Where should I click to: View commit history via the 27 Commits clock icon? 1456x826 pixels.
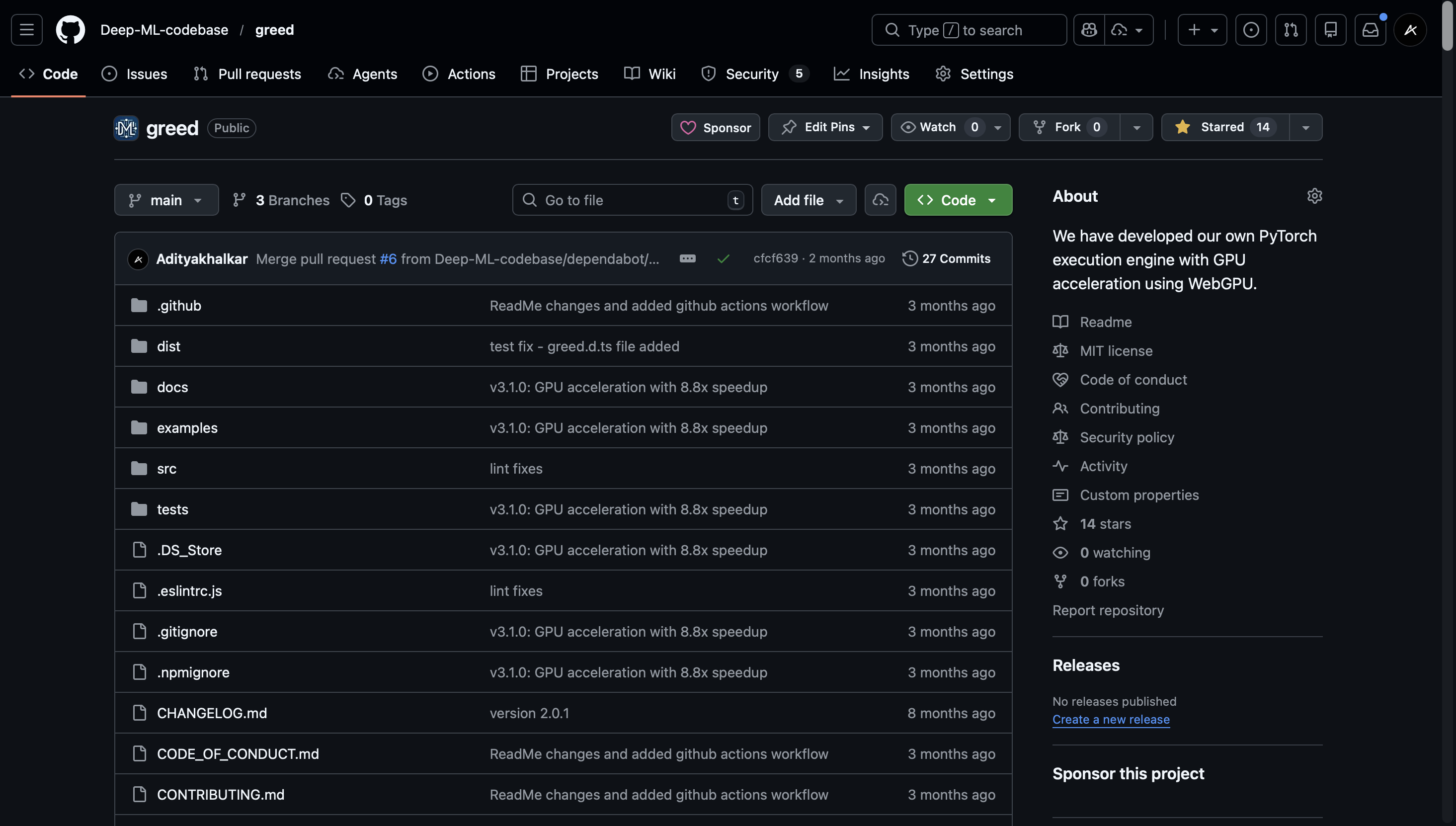(909, 258)
